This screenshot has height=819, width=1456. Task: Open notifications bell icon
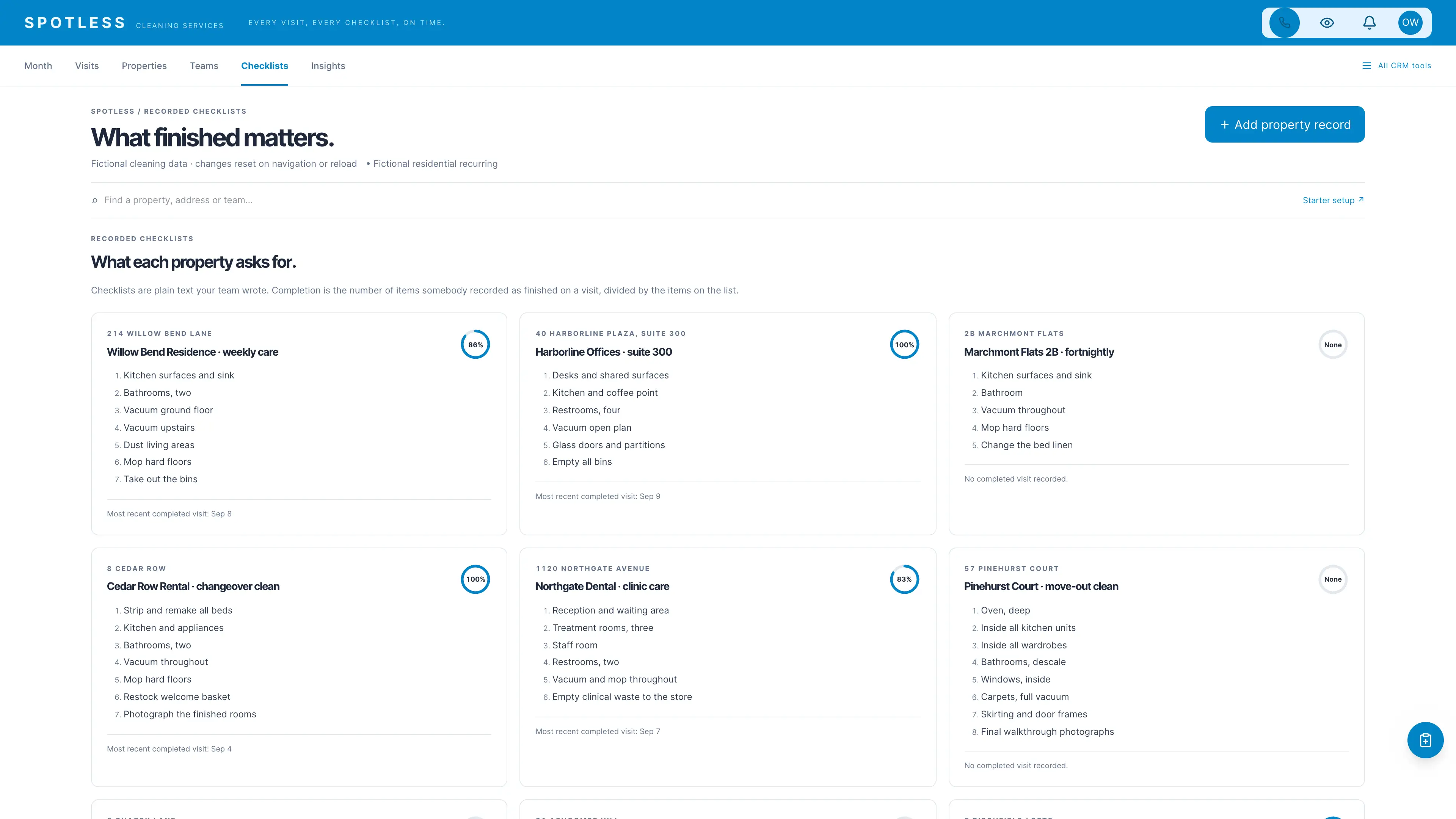[x=1369, y=23]
